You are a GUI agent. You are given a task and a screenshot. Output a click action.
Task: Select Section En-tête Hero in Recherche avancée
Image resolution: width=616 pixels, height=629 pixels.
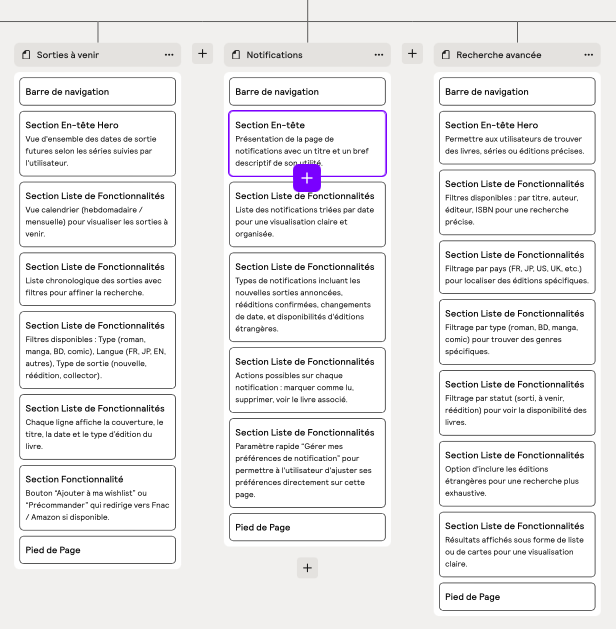[x=517, y=137]
